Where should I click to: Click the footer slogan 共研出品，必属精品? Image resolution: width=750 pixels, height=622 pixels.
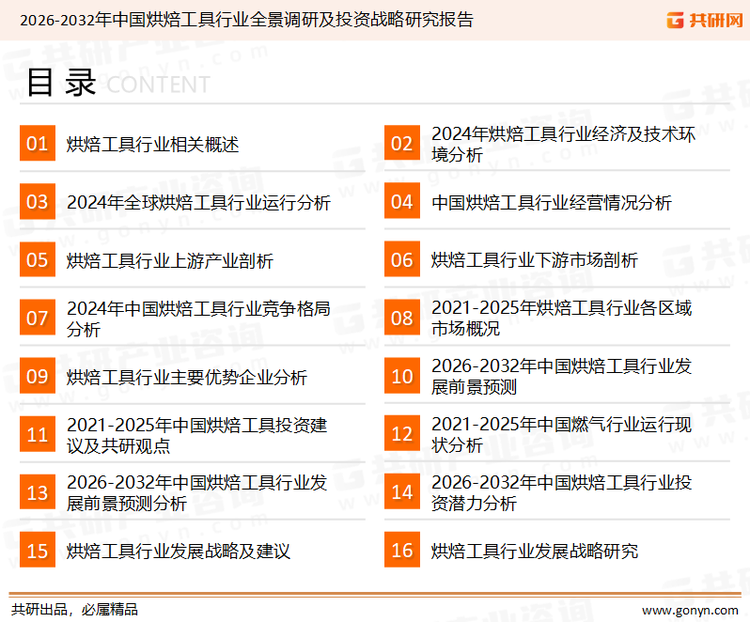75,610
